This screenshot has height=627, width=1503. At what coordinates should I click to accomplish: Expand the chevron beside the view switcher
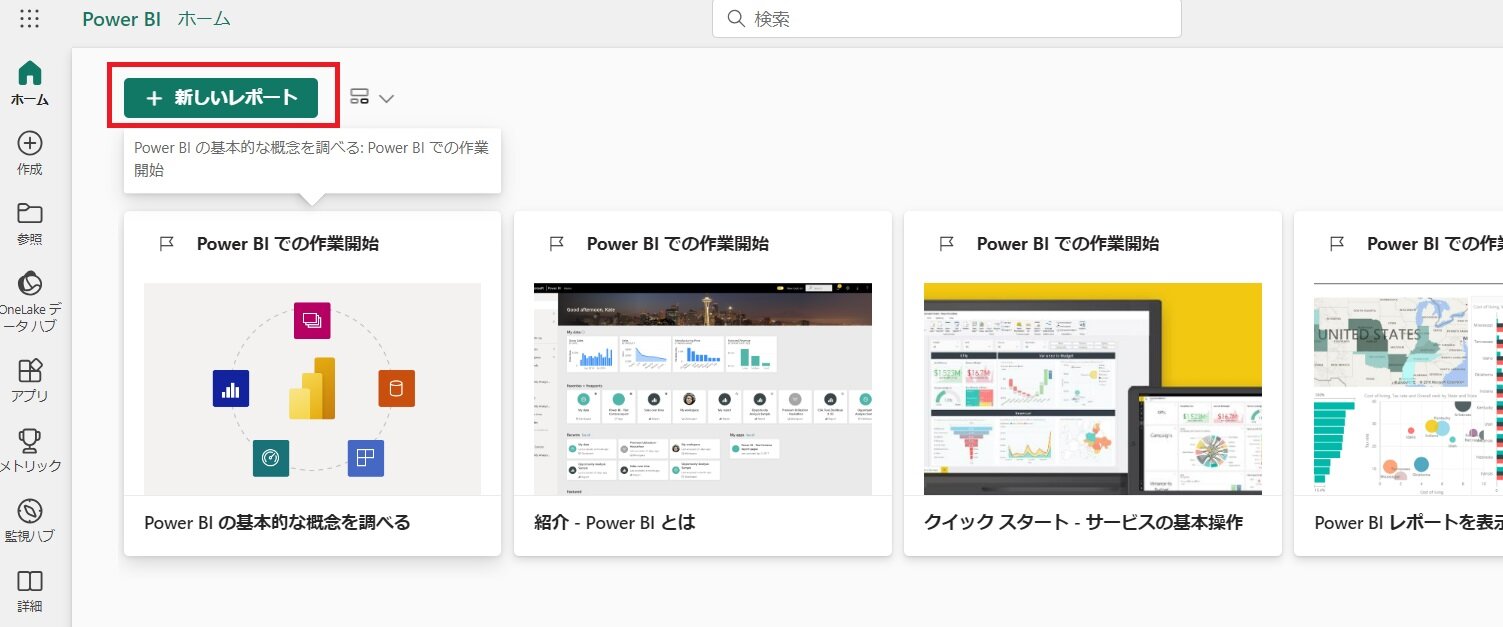point(386,97)
